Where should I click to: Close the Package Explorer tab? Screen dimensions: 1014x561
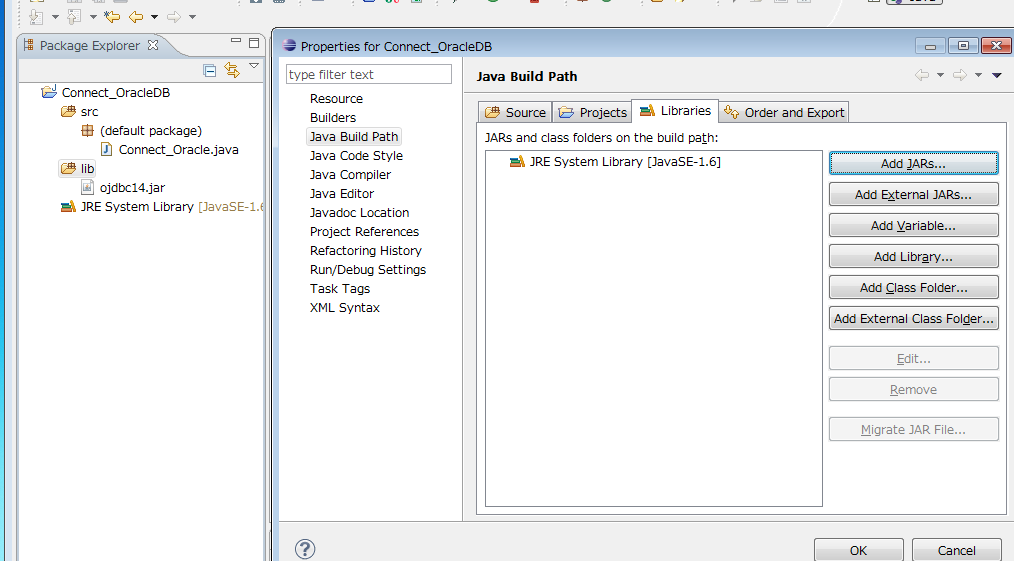(153, 45)
